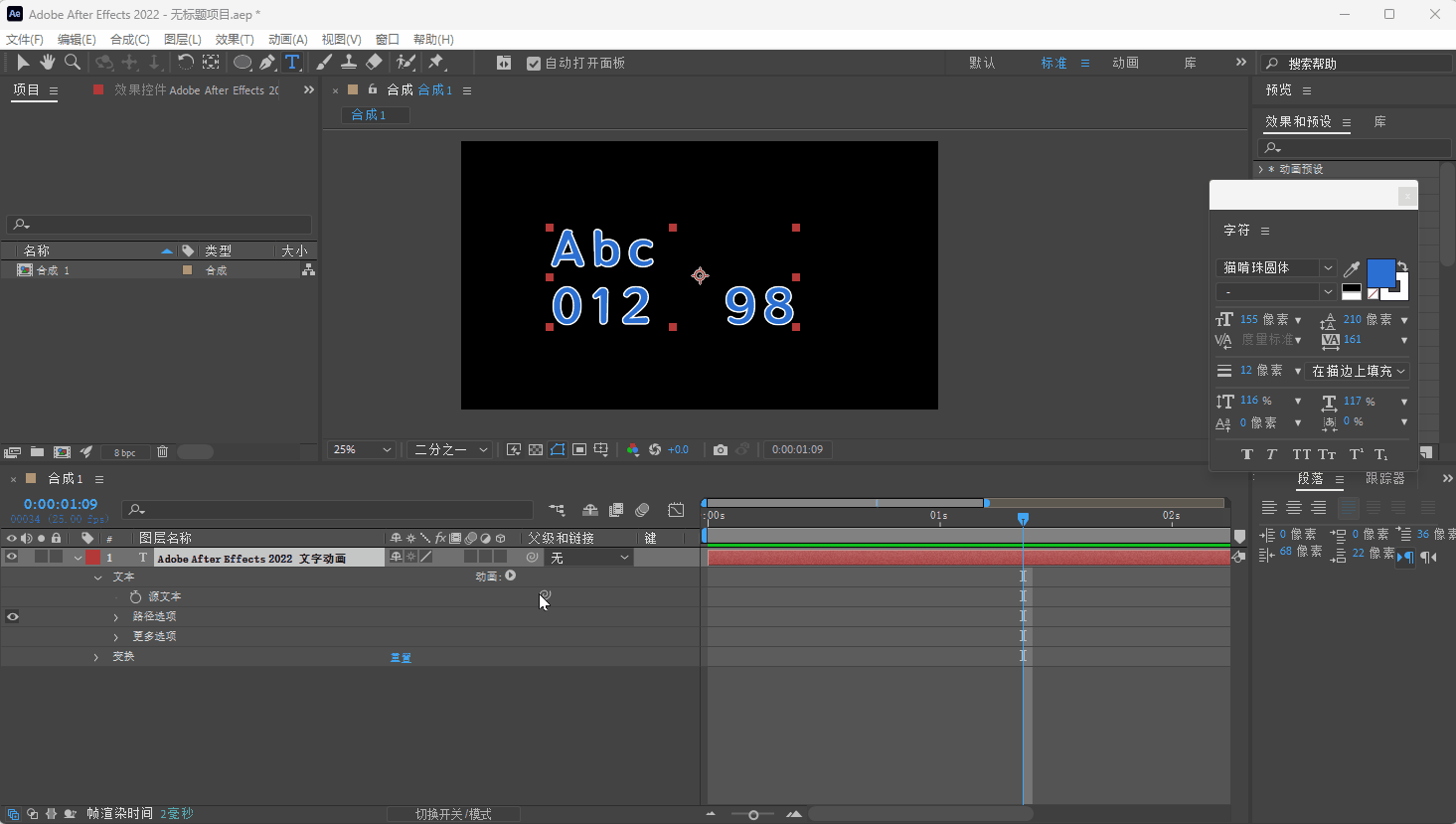Toggle auto-open panels checkbox
This screenshot has width=1456, height=824.
pyautogui.click(x=534, y=63)
